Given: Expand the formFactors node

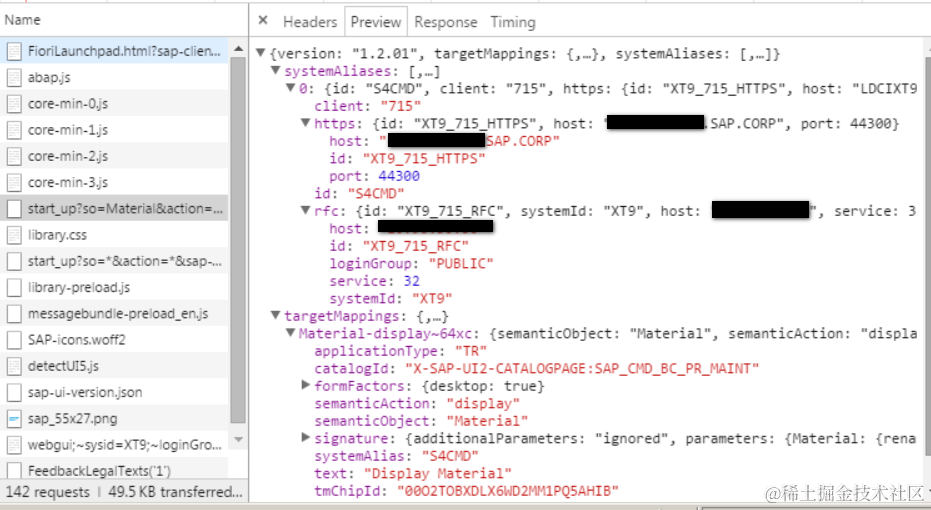Looking at the screenshot, I should [x=305, y=385].
